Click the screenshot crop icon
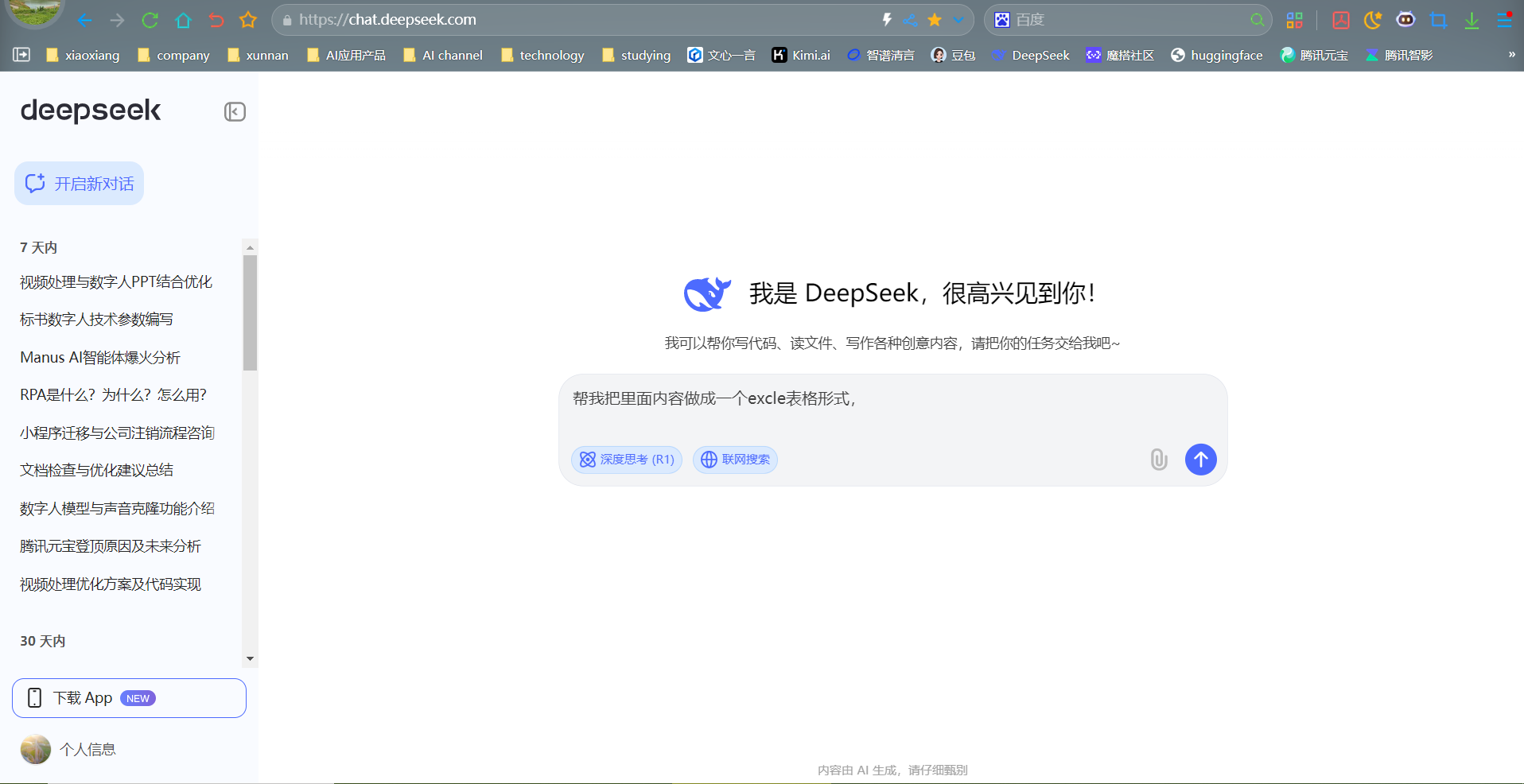1524x784 pixels. (1438, 20)
